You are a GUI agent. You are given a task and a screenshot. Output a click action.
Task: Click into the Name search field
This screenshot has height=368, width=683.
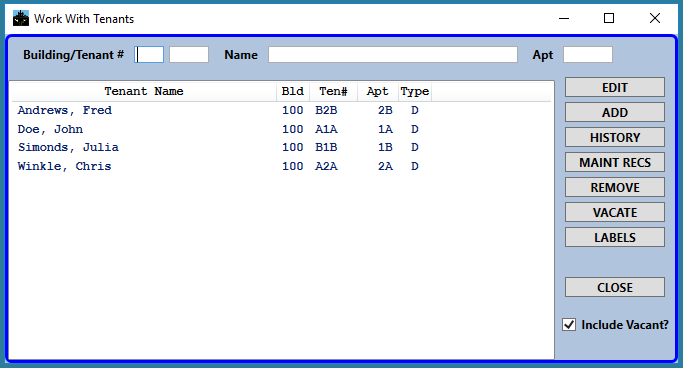(392, 55)
